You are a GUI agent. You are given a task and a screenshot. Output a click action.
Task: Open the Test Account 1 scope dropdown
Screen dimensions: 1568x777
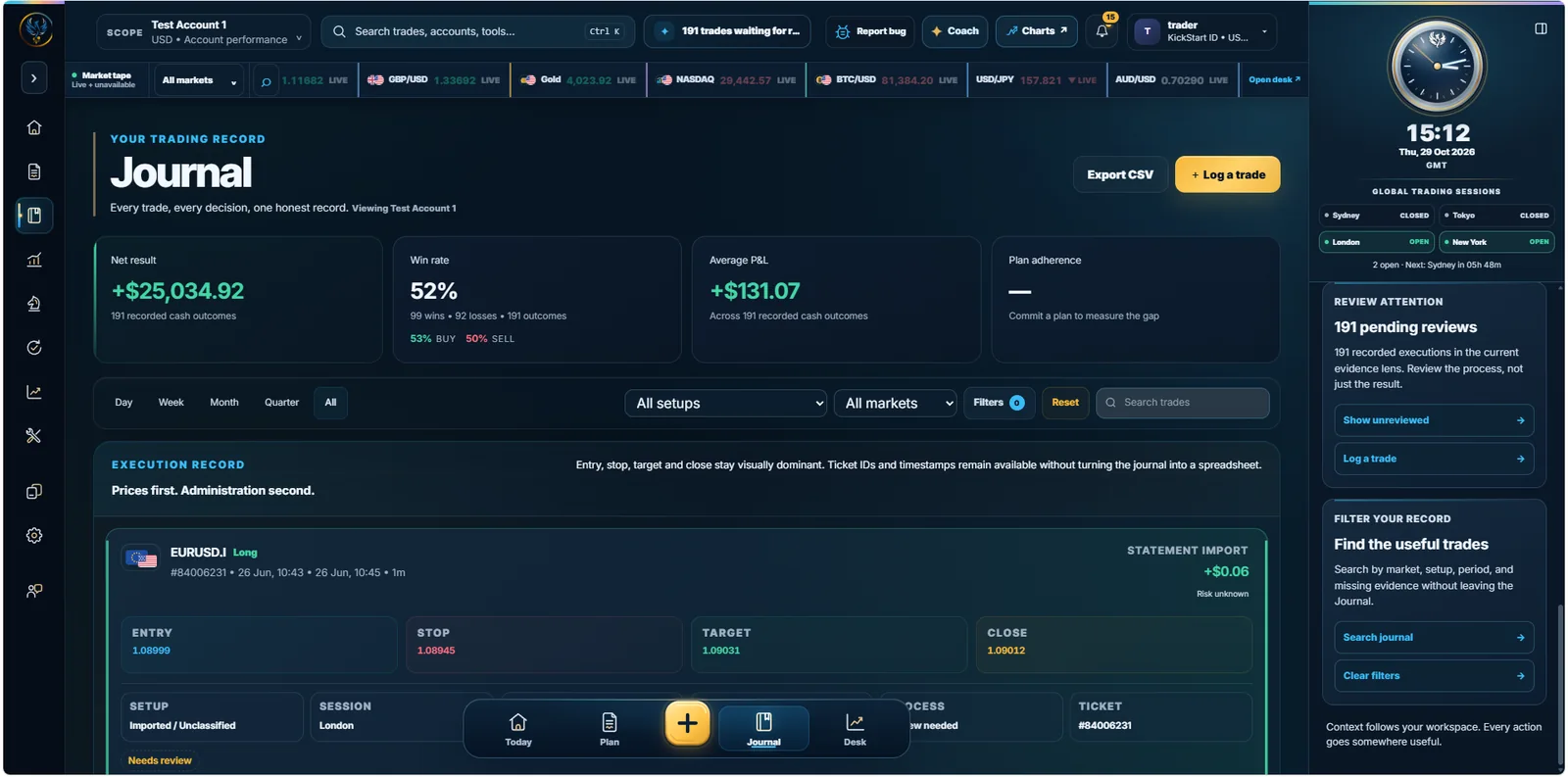pyautogui.click(x=204, y=31)
